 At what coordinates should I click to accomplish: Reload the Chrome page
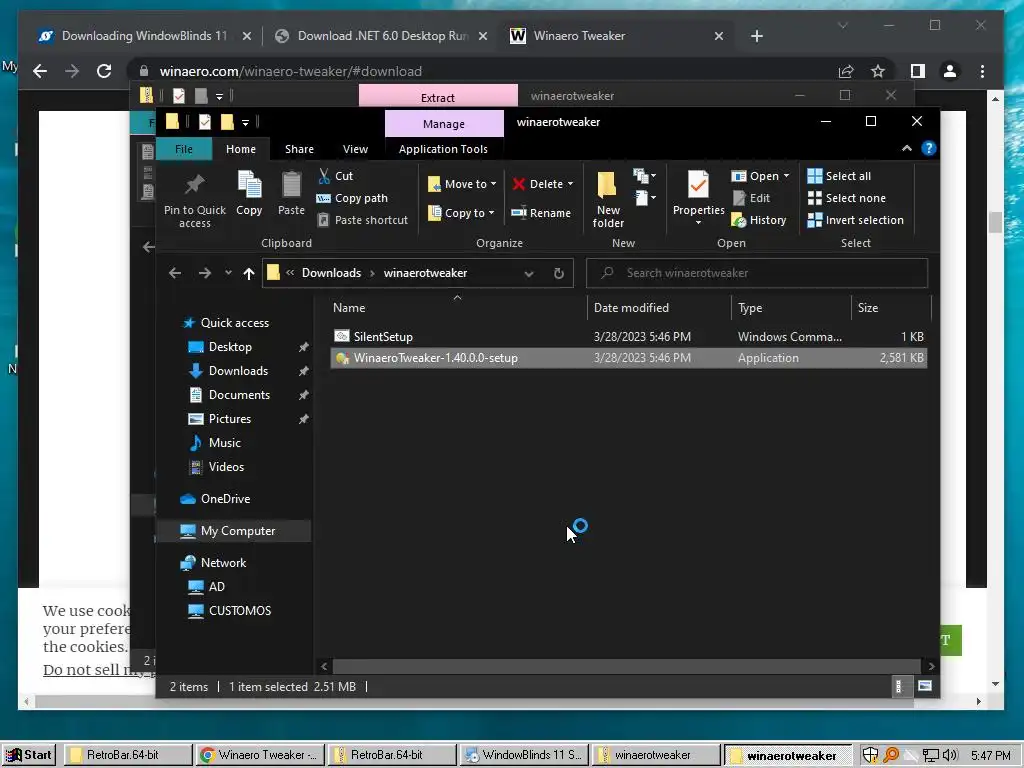click(x=104, y=71)
